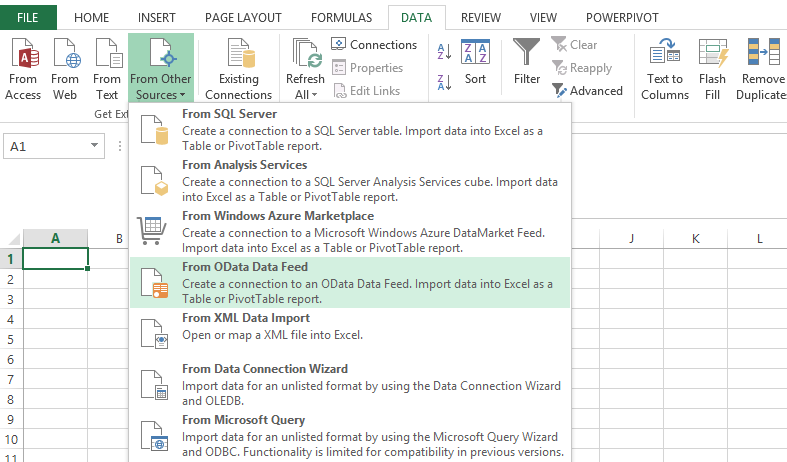
Task: Open the Connections dialog
Action: pyautogui.click(x=374, y=45)
